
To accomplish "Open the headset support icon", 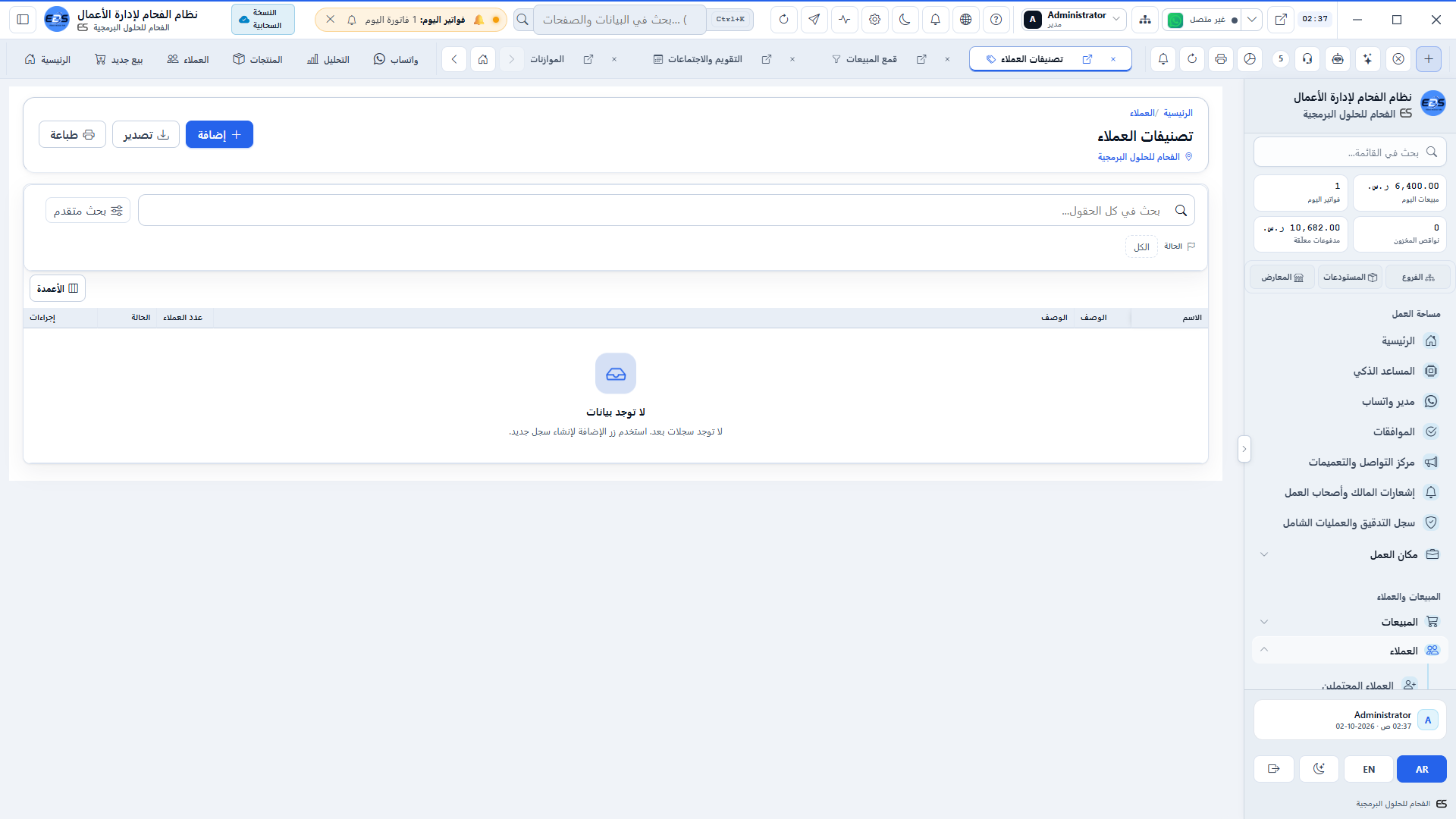I will click(1307, 59).
